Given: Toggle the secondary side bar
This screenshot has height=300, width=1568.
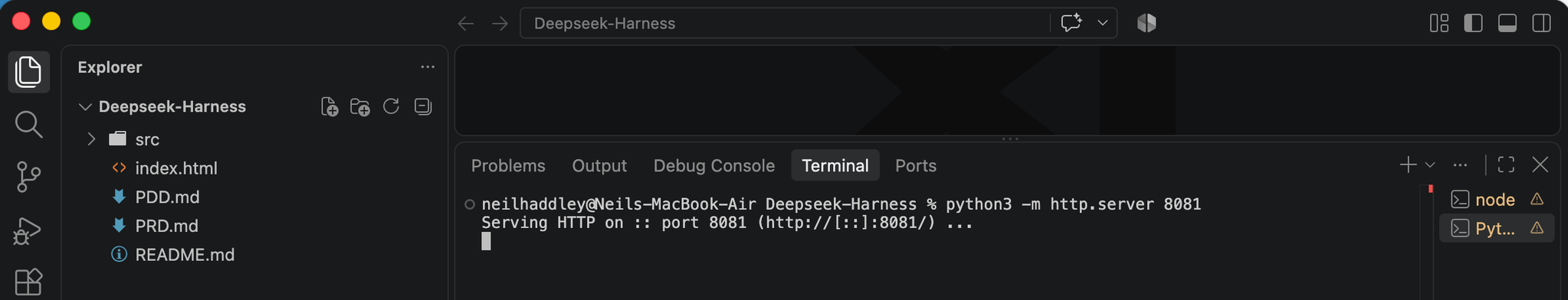Looking at the screenshot, I should [1541, 23].
